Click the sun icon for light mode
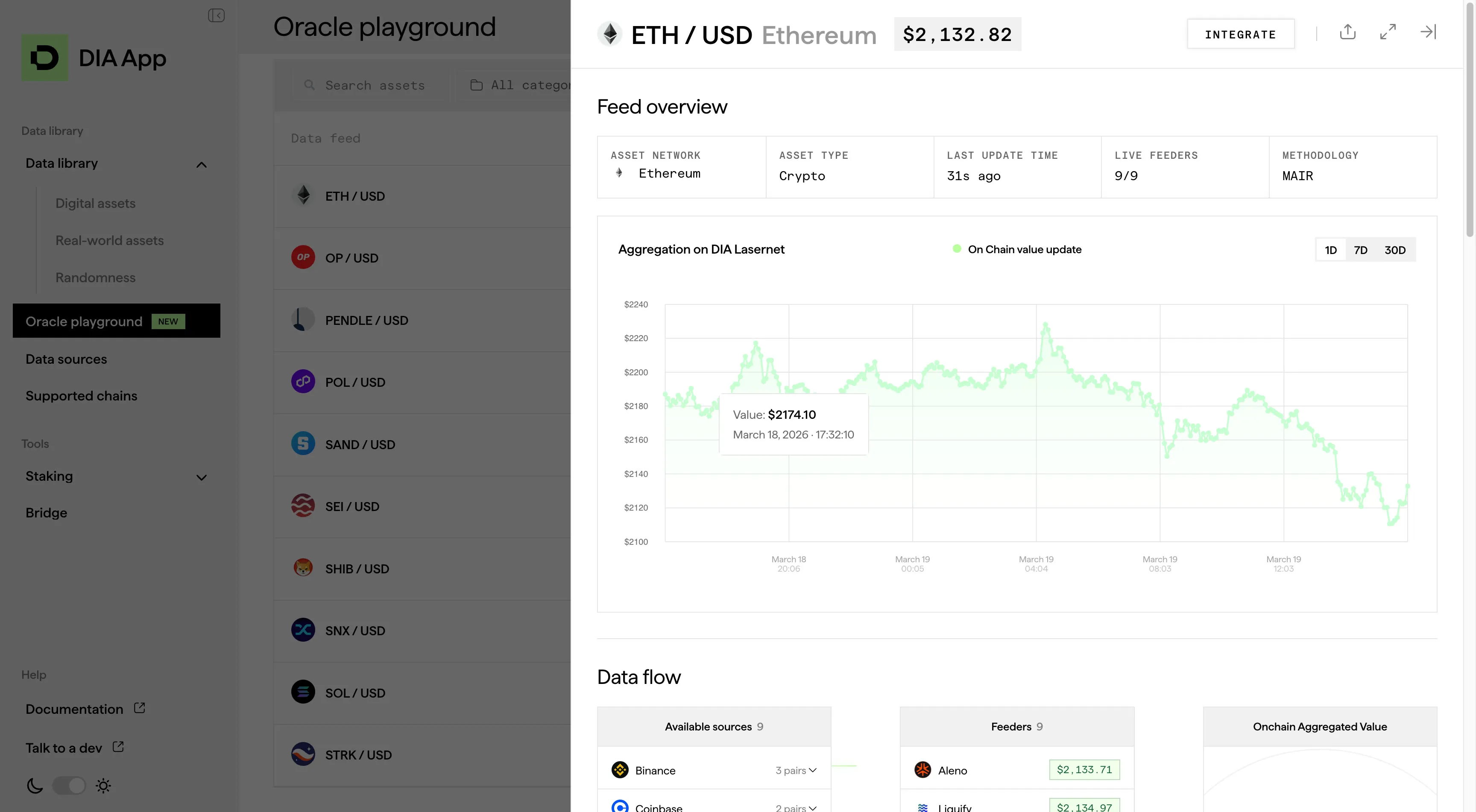This screenshot has height=812, width=1476. coord(103,786)
